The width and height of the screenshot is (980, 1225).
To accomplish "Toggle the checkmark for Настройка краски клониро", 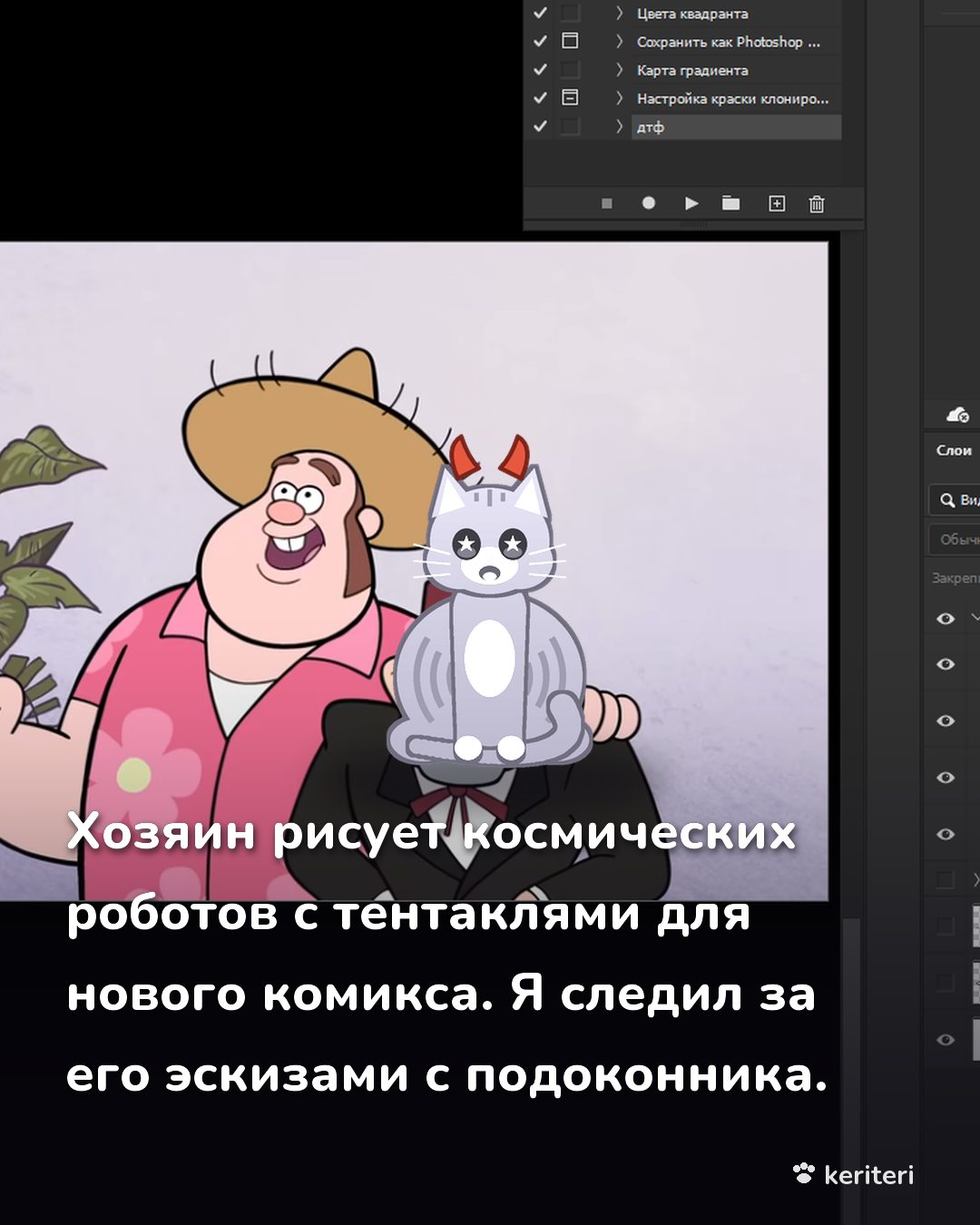I will coord(540,98).
